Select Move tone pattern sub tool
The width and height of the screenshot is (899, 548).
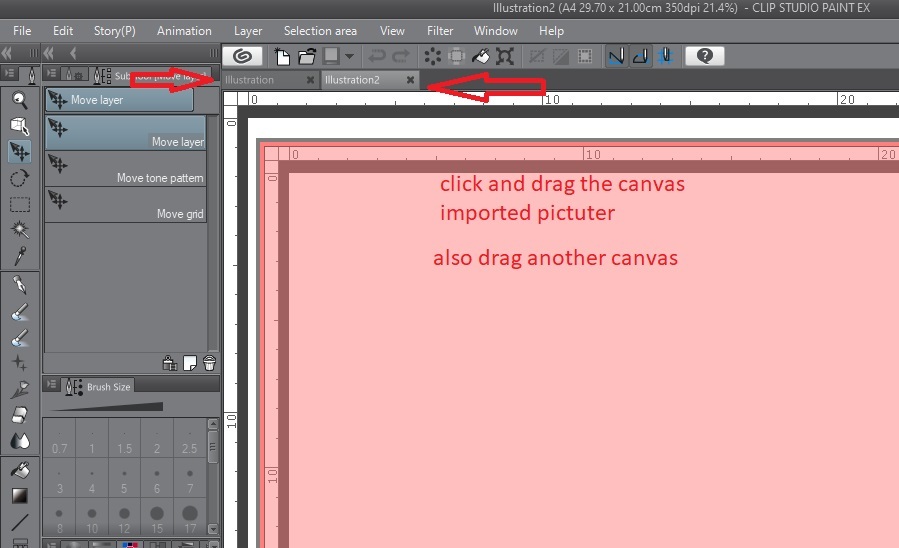point(126,168)
